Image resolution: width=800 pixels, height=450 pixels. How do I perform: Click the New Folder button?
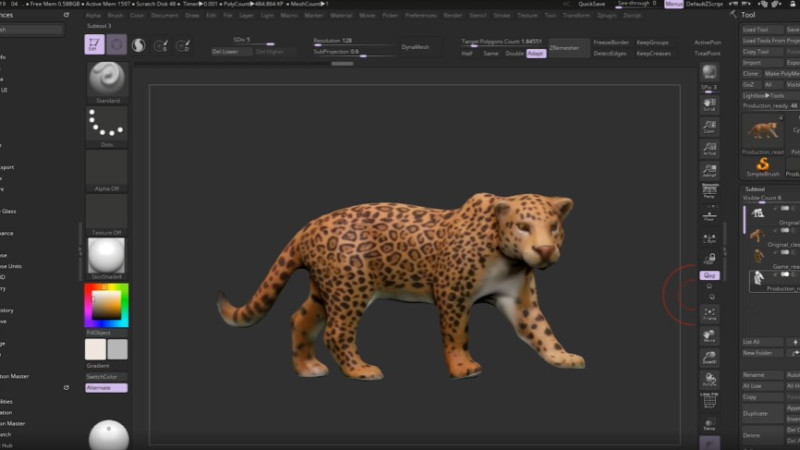point(762,353)
